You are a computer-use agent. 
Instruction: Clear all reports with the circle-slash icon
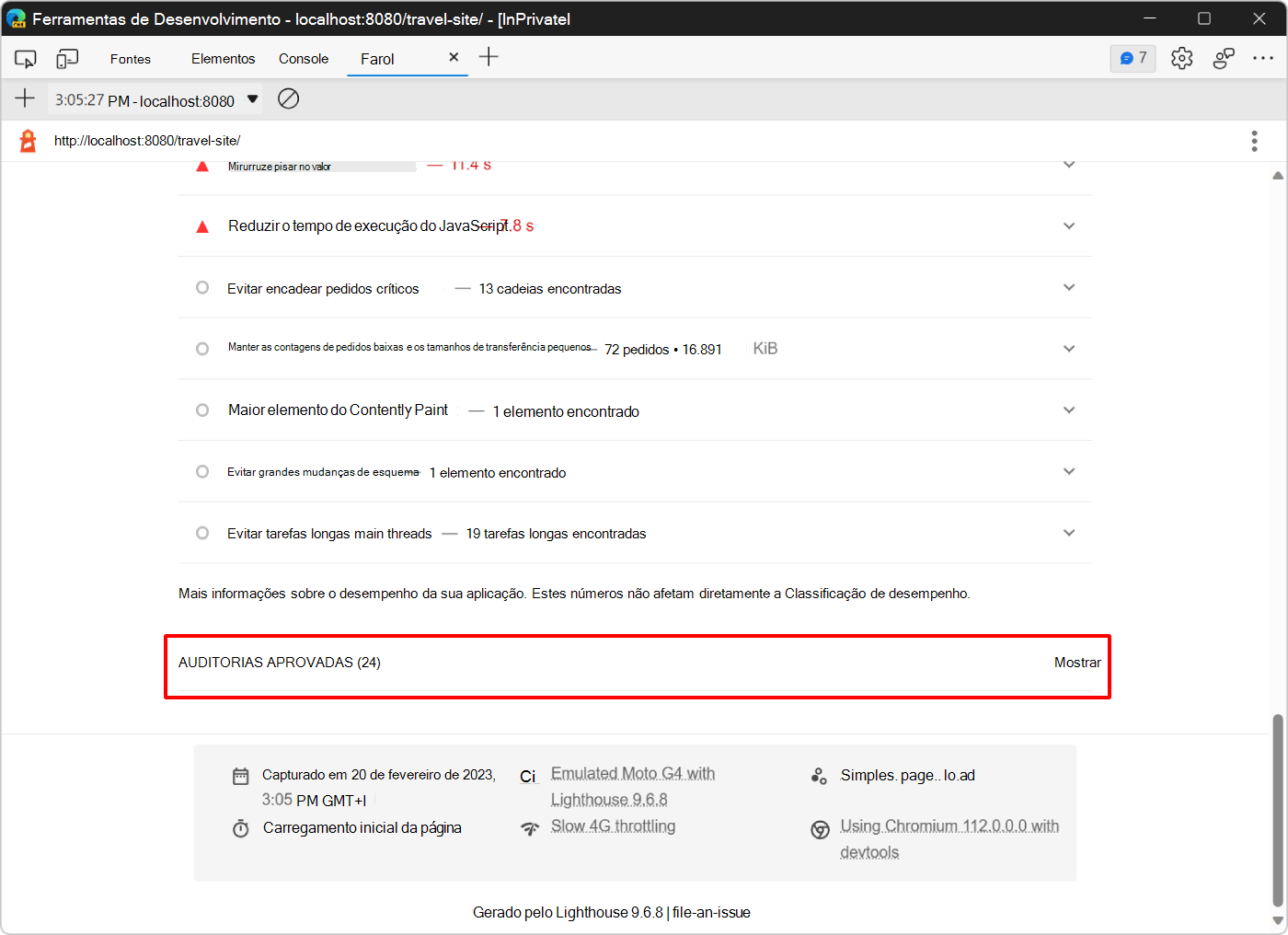[289, 98]
